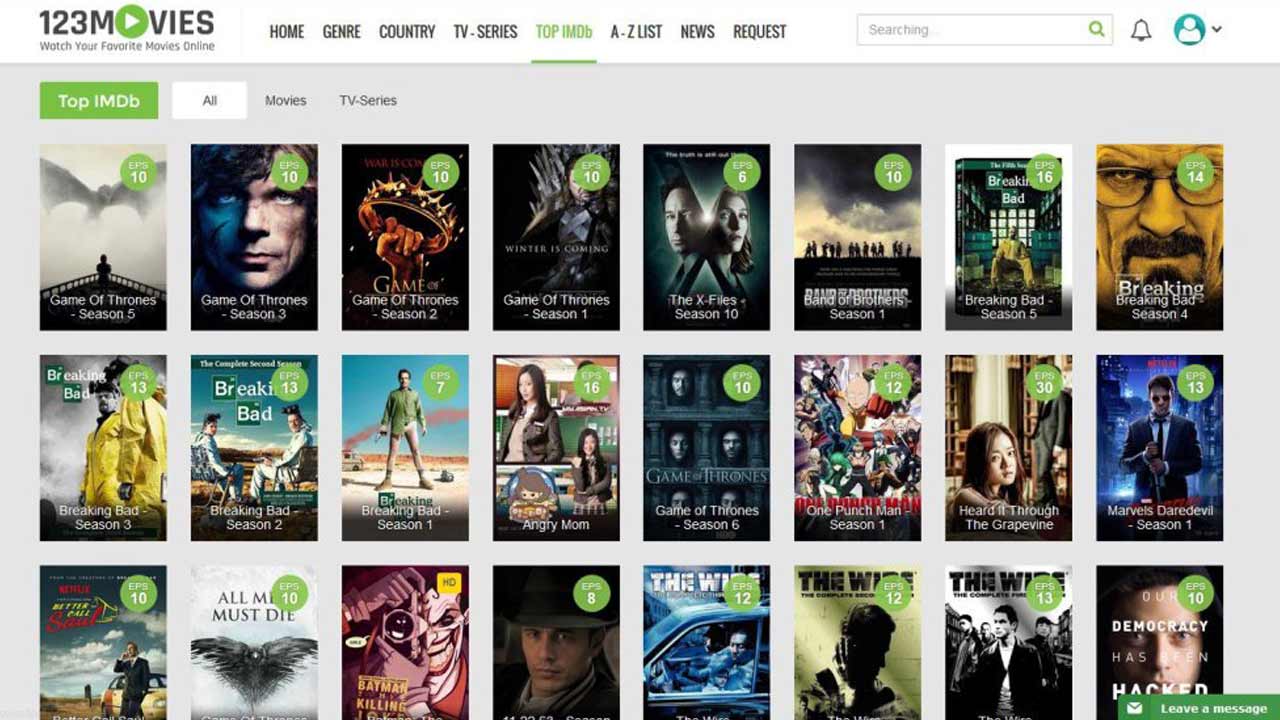Open the Angry Mom poster
This screenshot has width=1280, height=720.
coord(556,448)
